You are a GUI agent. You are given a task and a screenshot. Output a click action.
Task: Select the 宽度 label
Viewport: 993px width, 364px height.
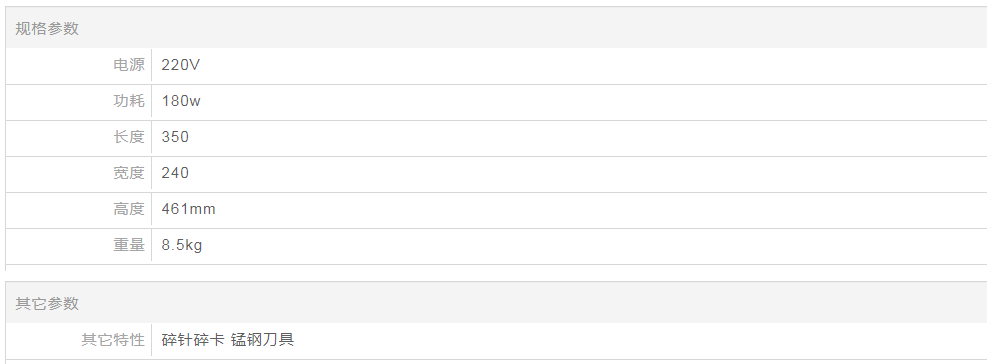pyautogui.click(x=129, y=173)
